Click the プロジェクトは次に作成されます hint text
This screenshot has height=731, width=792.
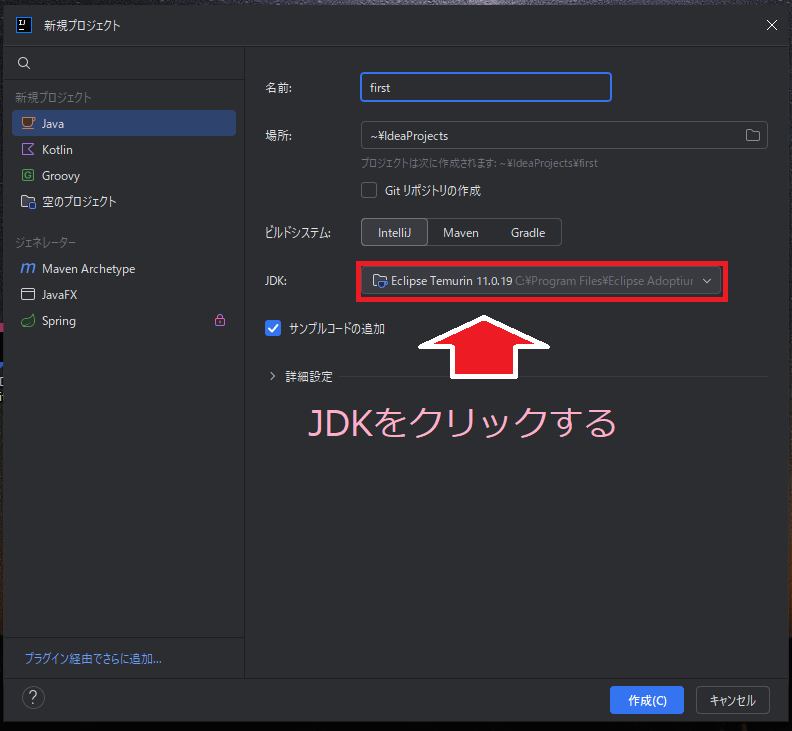pos(479,163)
